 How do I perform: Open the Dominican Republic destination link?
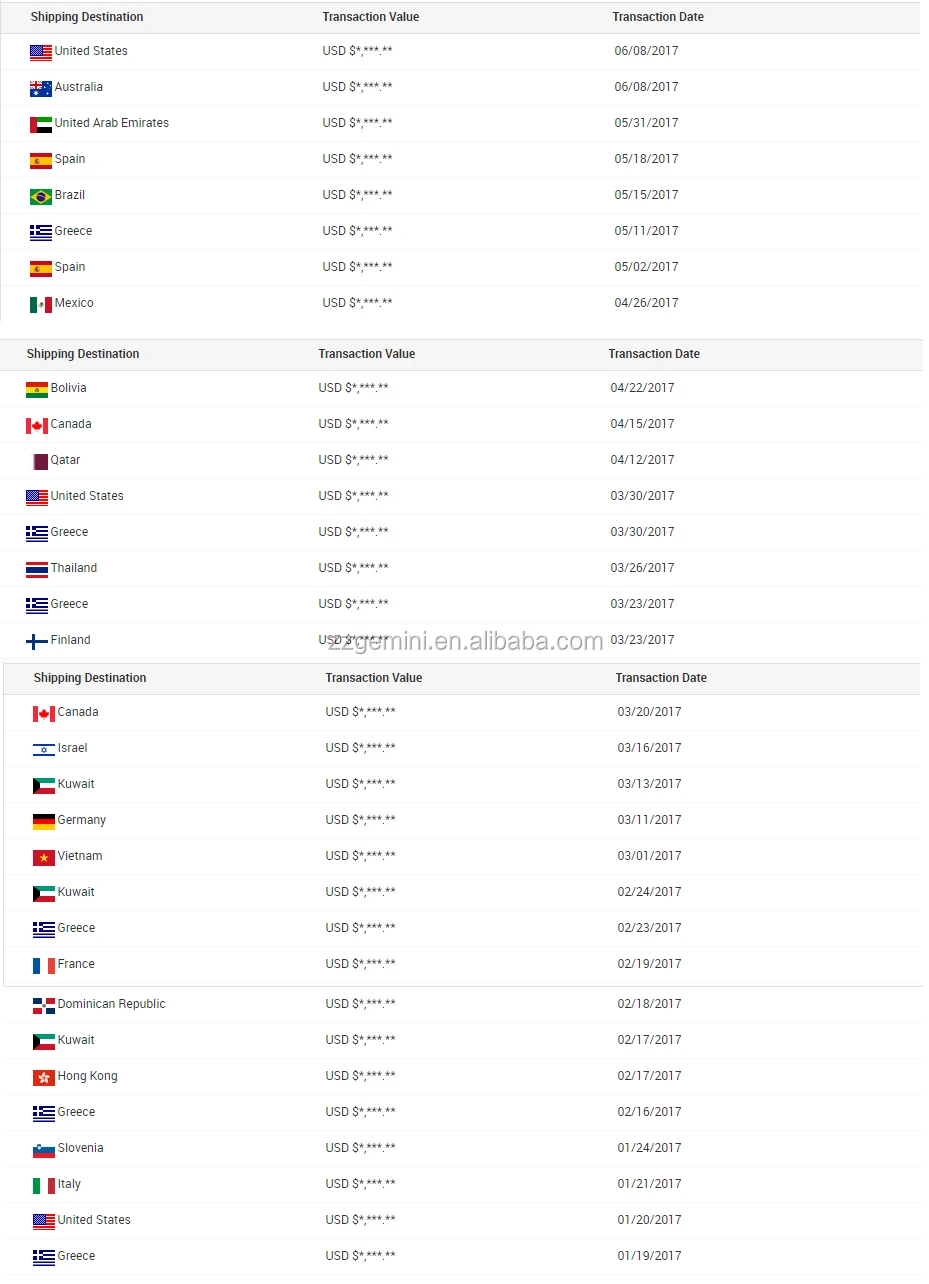(111, 1004)
